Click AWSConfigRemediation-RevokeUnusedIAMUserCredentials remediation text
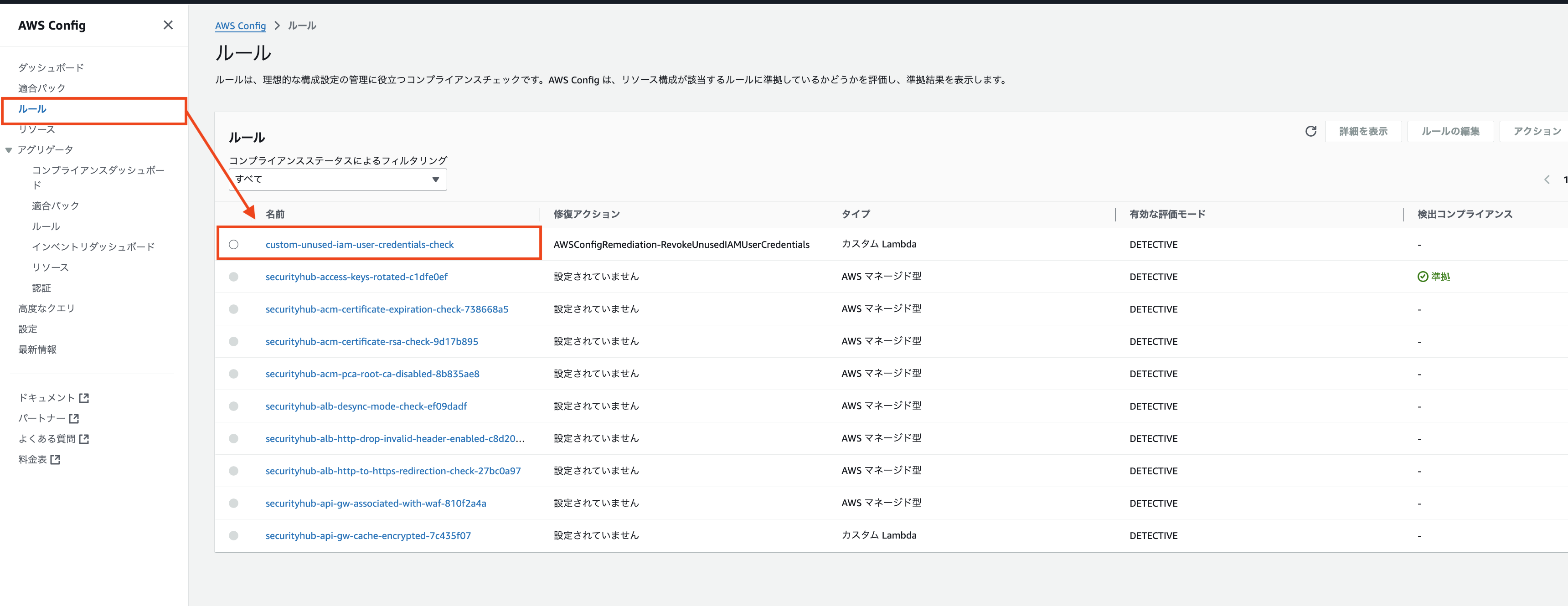1568x606 pixels. (x=681, y=245)
